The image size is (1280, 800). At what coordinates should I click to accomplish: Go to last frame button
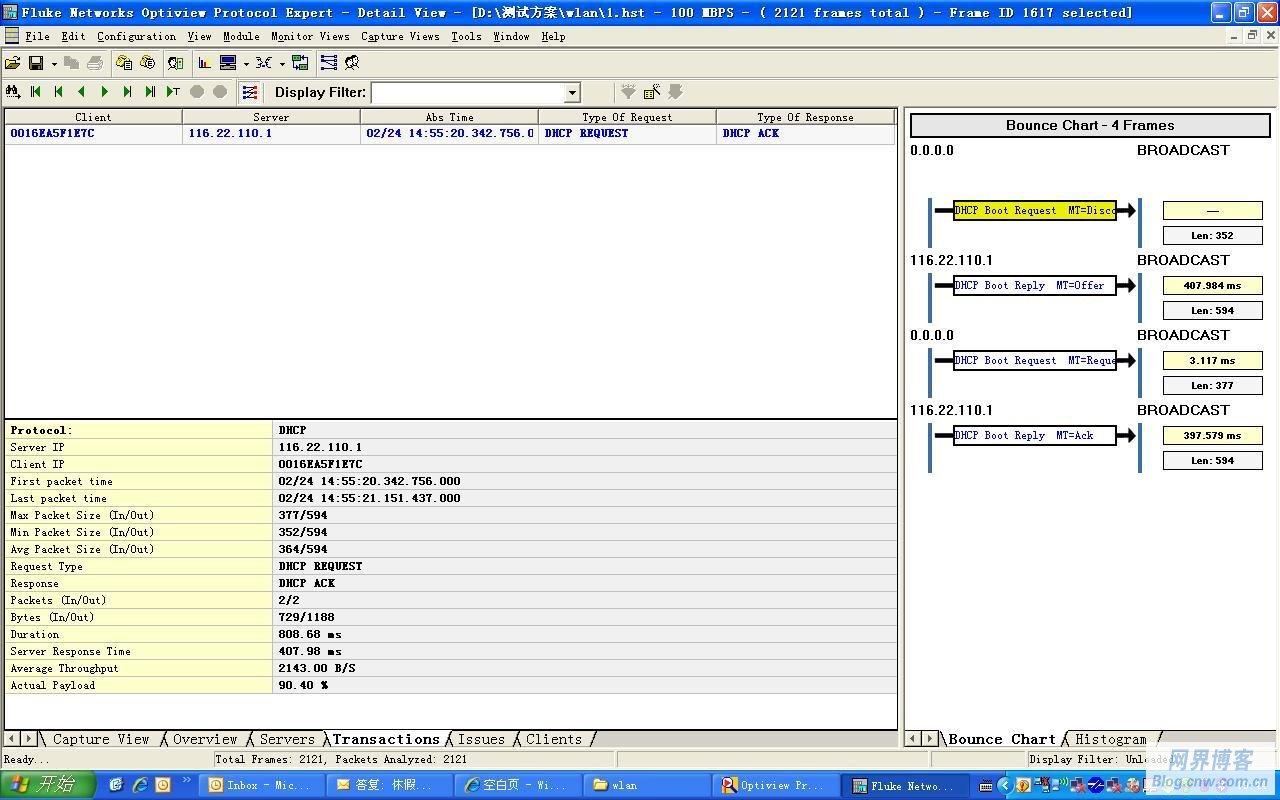click(x=151, y=92)
